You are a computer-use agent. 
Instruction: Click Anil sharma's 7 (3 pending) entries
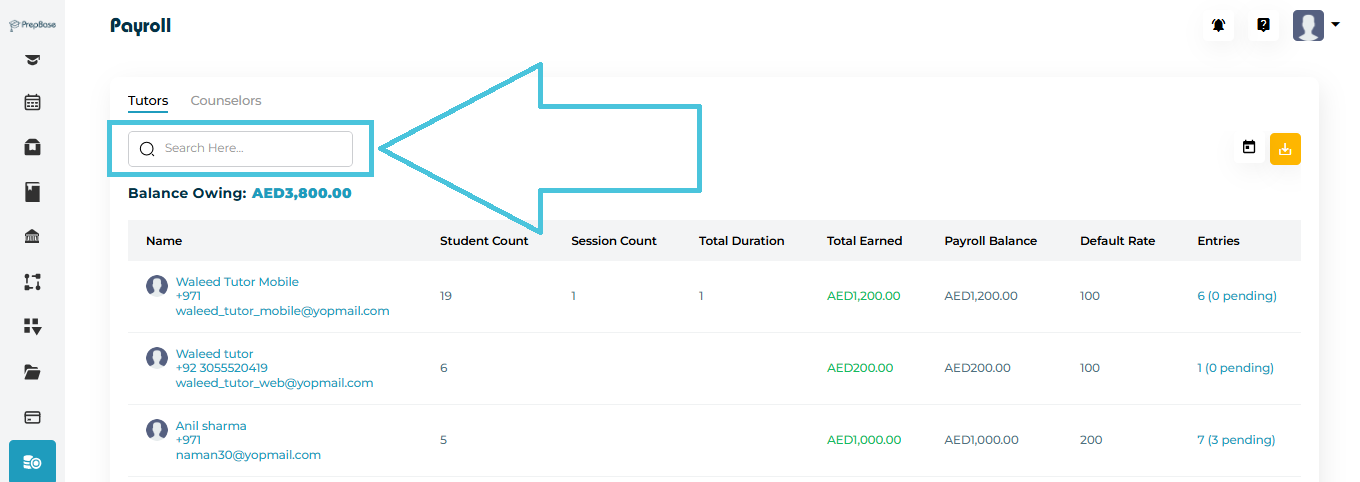[x=1236, y=440]
